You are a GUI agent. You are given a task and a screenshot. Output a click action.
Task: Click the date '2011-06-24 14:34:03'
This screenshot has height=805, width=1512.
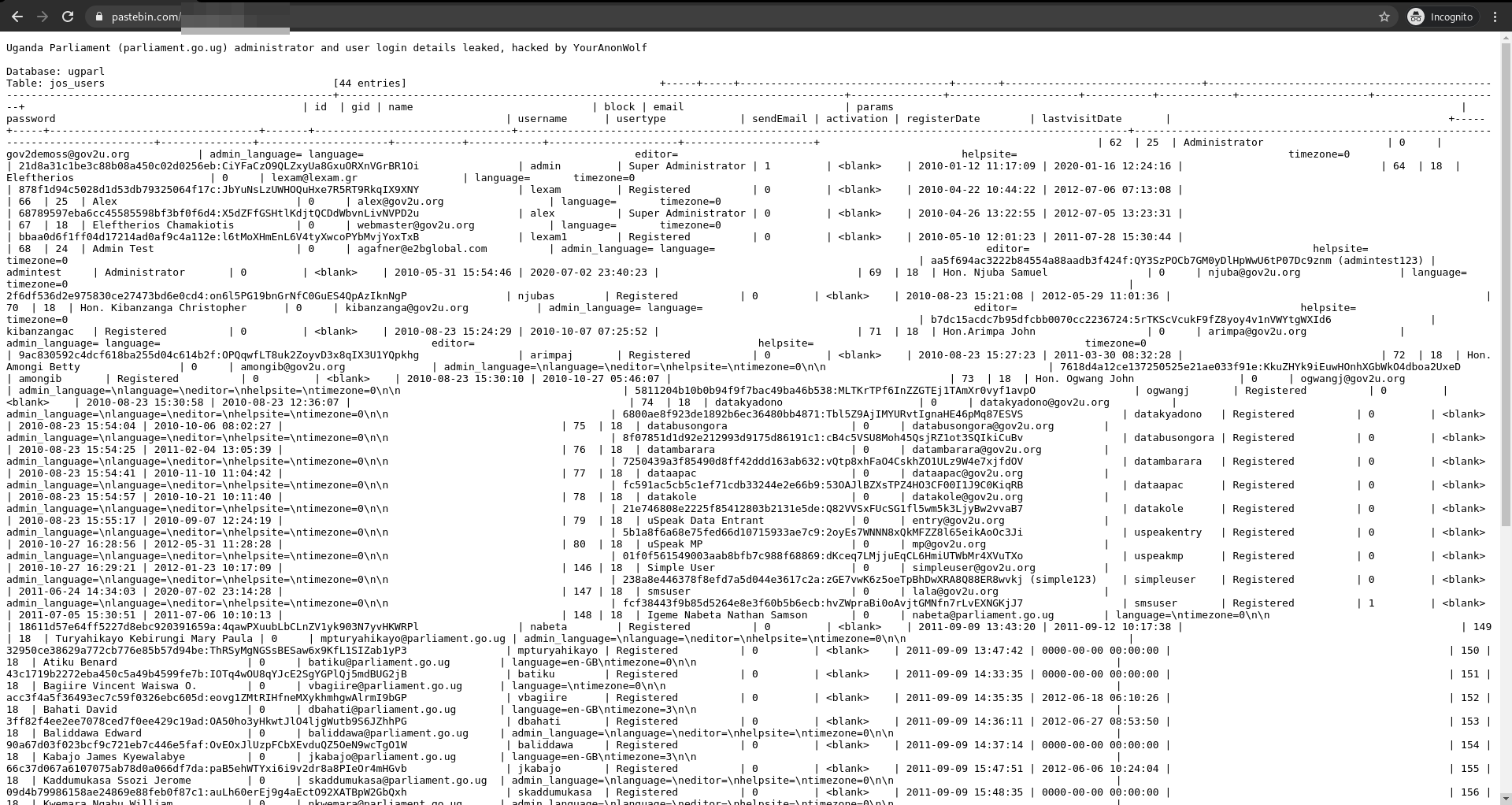(77, 592)
